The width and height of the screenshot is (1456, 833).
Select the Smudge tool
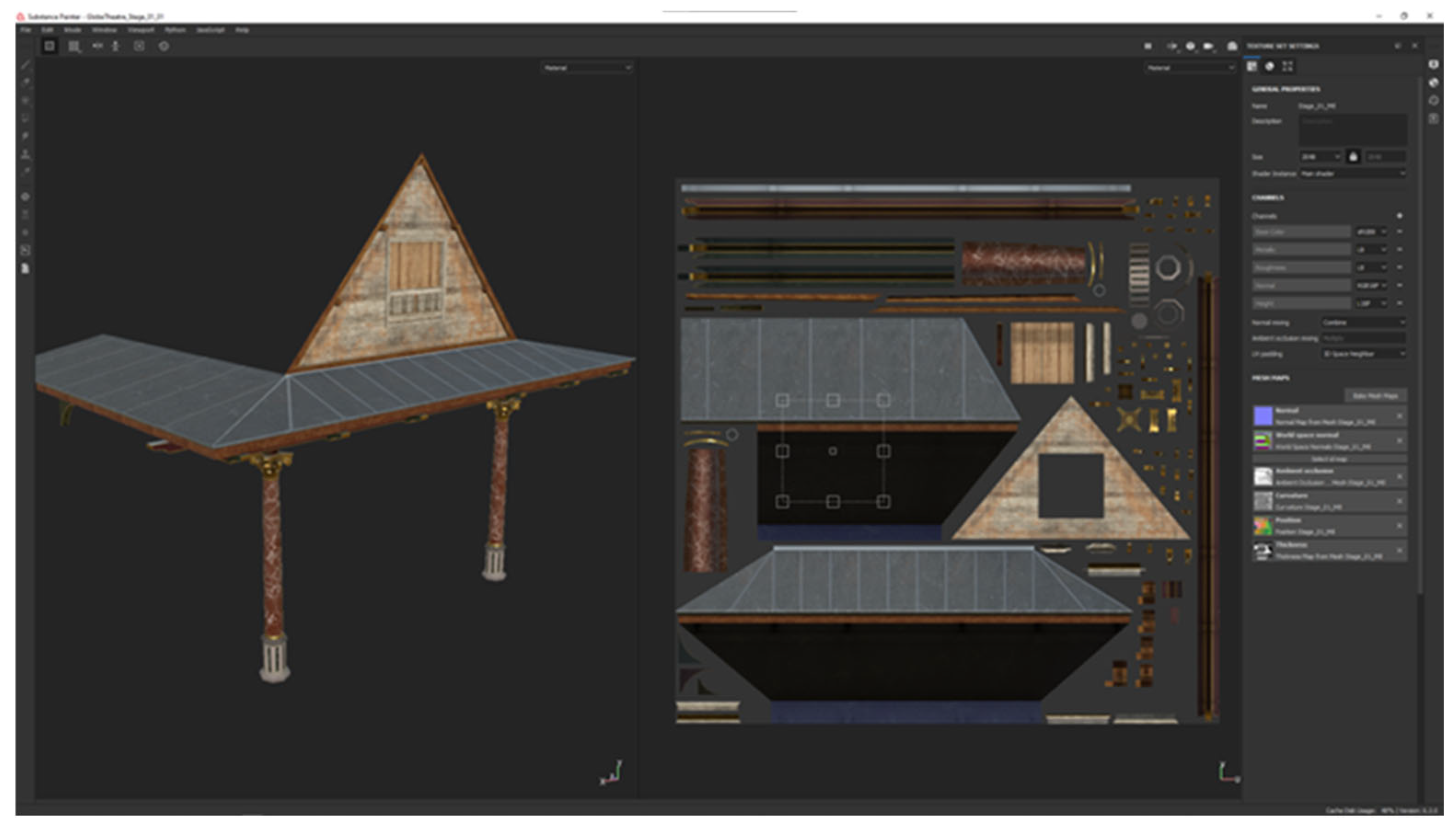(x=25, y=136)
